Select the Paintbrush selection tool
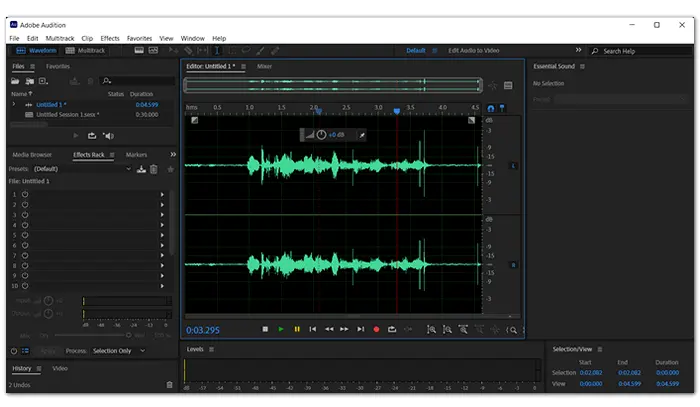Screen dimensions: 700x407 pyautogui.click(x=260, y=51)
